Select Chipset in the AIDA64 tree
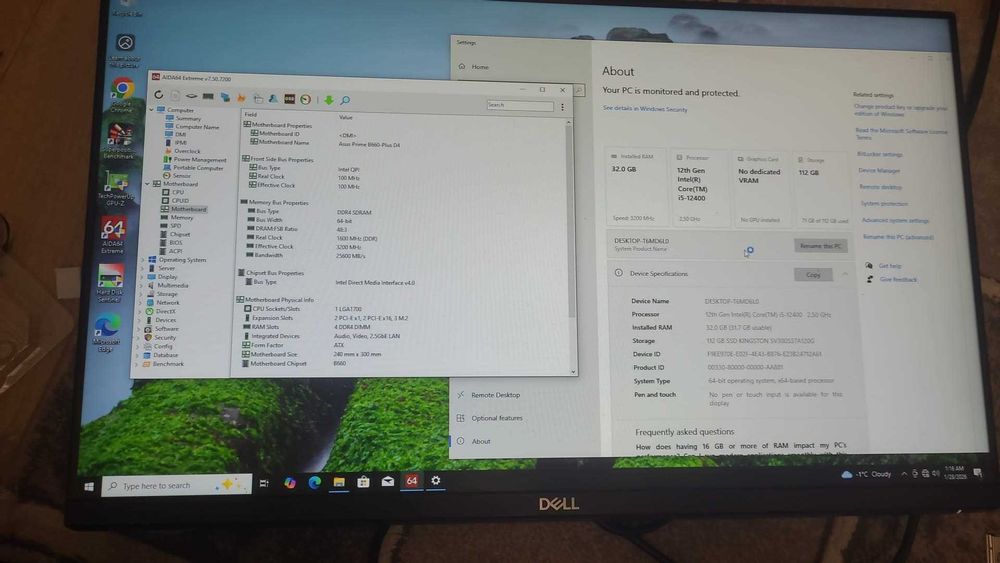Image resolution: width=1000 pixels, height=563 pixels. click(179, 234)
